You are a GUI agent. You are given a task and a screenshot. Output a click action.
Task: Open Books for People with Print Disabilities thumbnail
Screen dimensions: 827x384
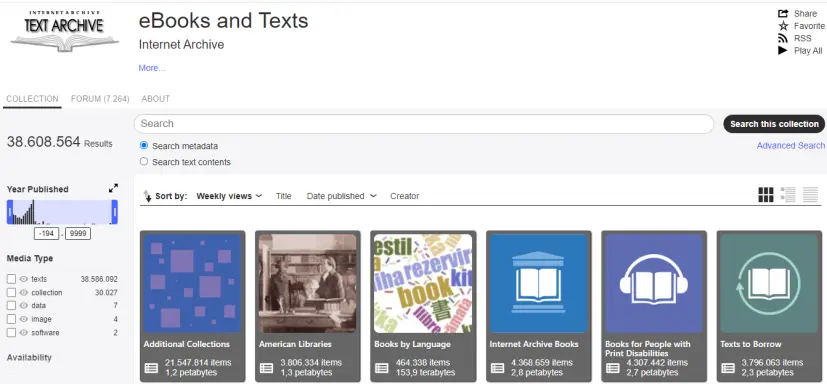[653, 283]
